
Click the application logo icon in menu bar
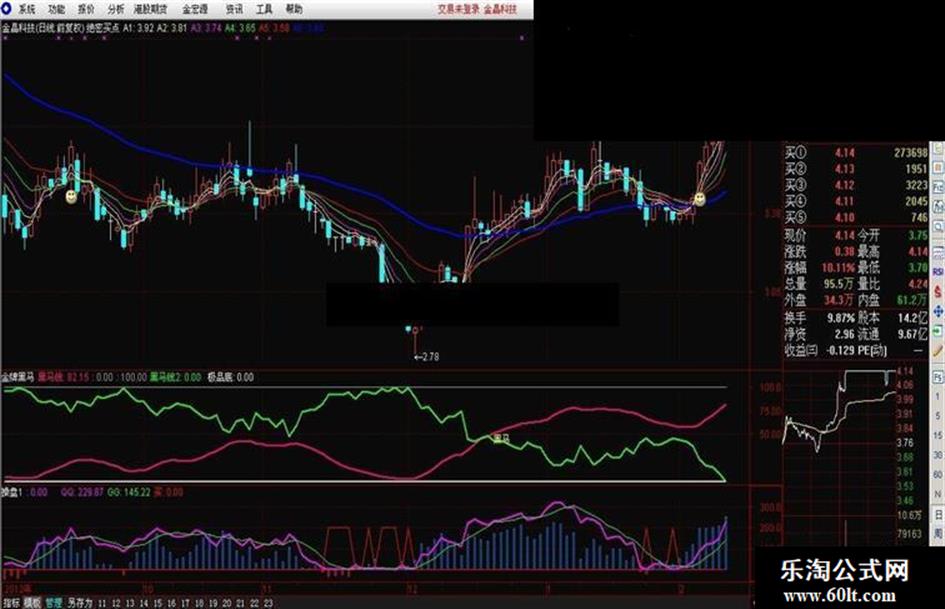7,8
